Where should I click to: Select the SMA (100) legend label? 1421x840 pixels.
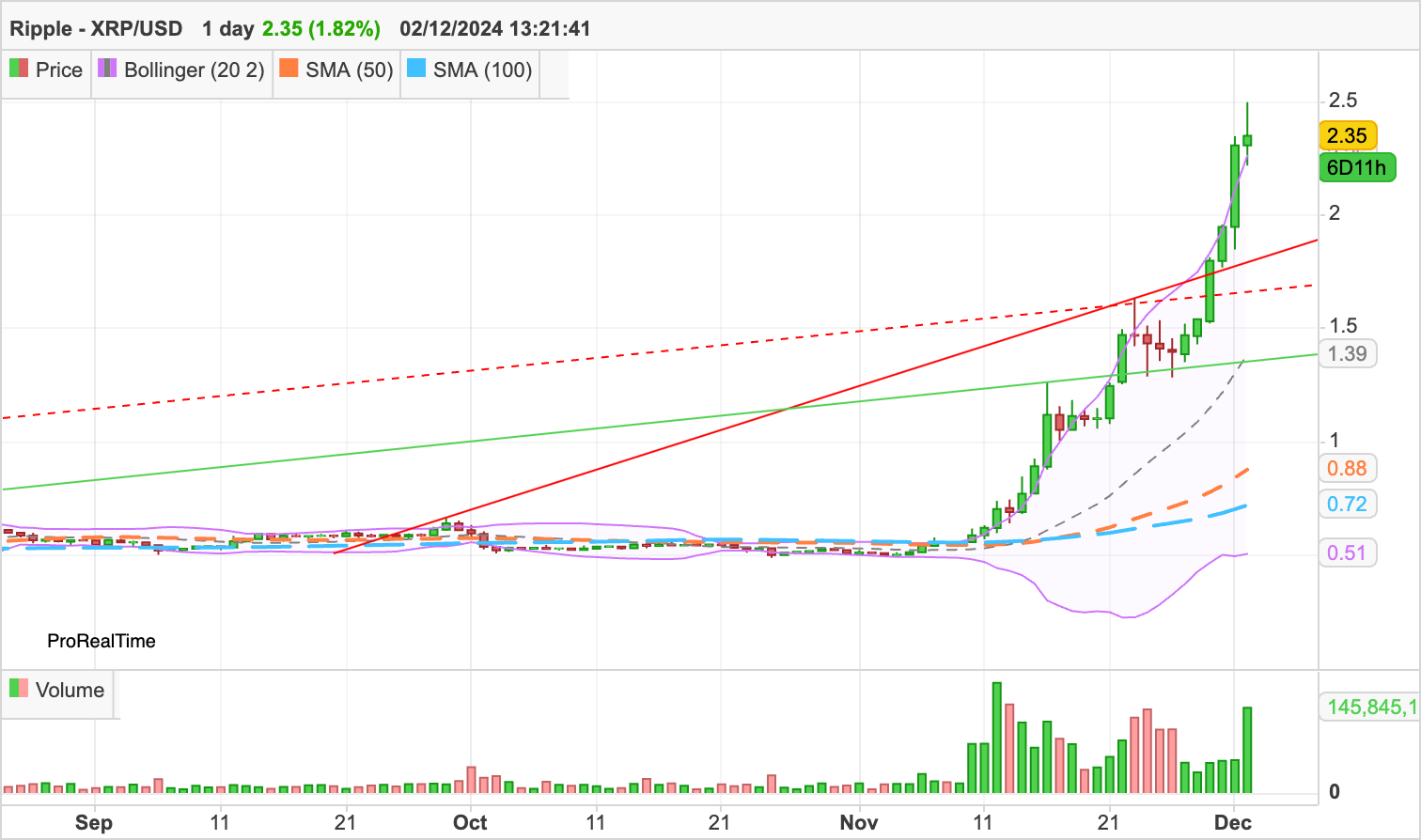coord(483,70)
